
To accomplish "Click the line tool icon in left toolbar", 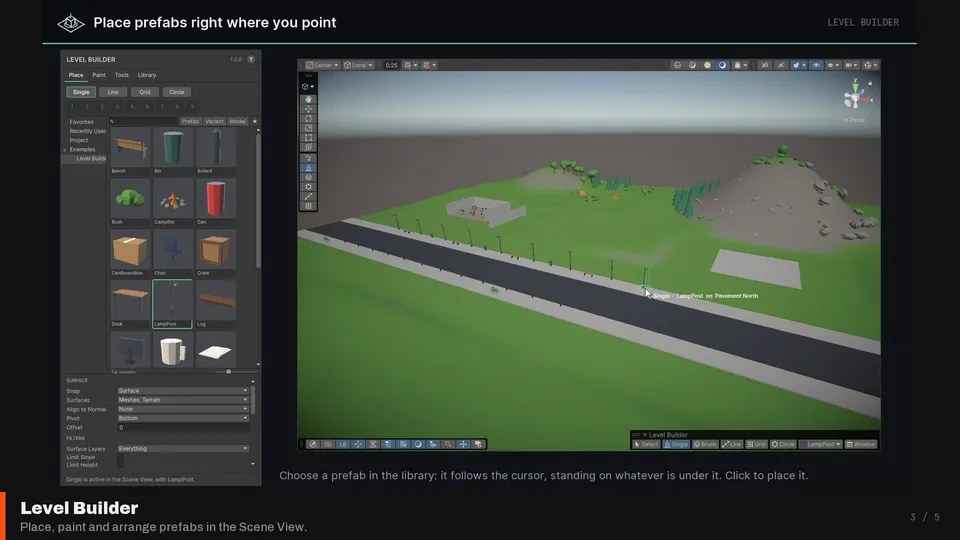I will point(308,197).
